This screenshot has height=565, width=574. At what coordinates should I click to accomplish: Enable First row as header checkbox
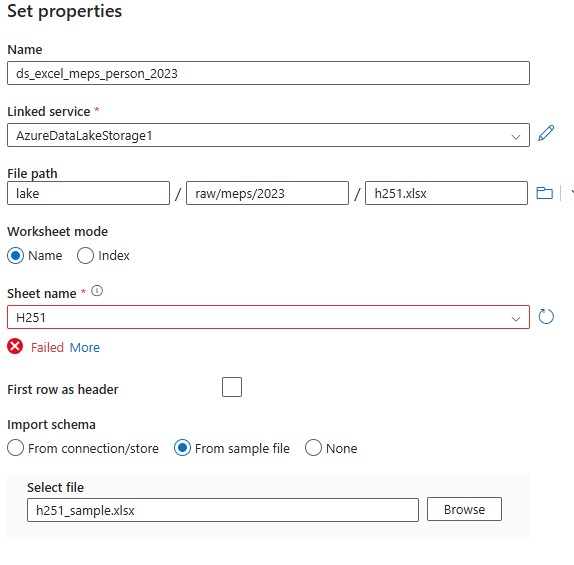232,387
